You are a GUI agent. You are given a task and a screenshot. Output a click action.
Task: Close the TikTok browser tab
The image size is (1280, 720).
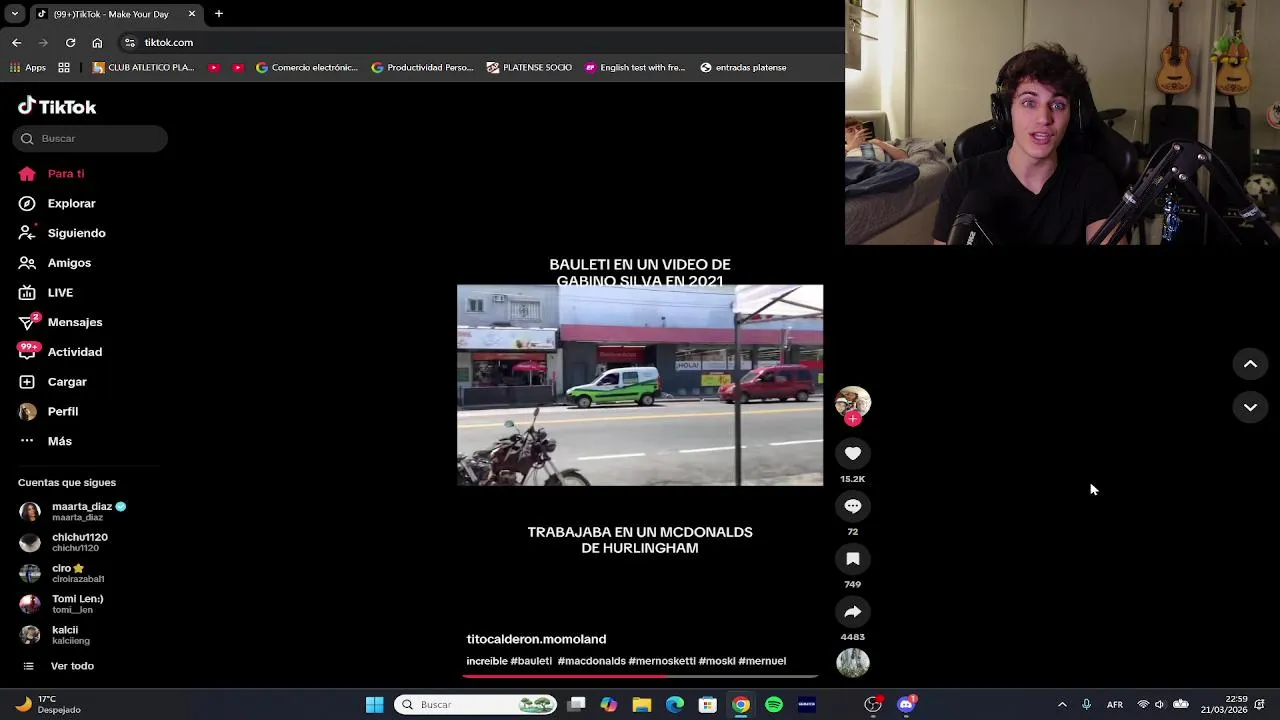[x=192, y=14]
